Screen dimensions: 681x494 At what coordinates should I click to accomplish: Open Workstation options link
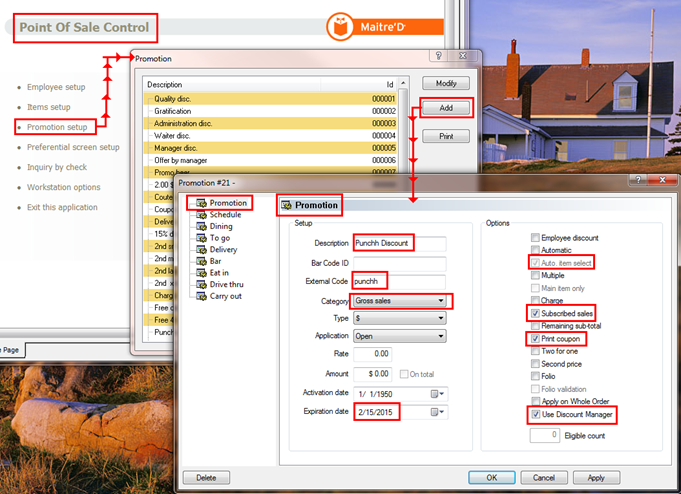(63, 187)
